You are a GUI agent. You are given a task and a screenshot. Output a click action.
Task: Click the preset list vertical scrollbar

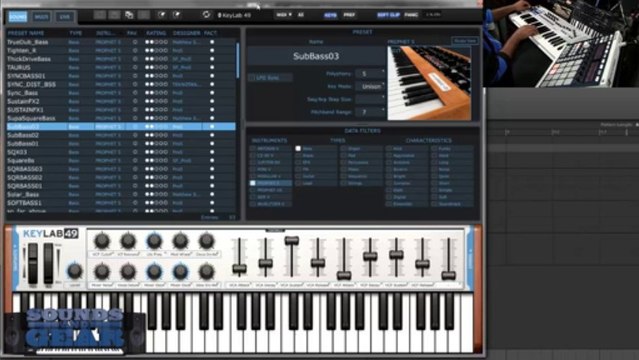click(238, 61)
